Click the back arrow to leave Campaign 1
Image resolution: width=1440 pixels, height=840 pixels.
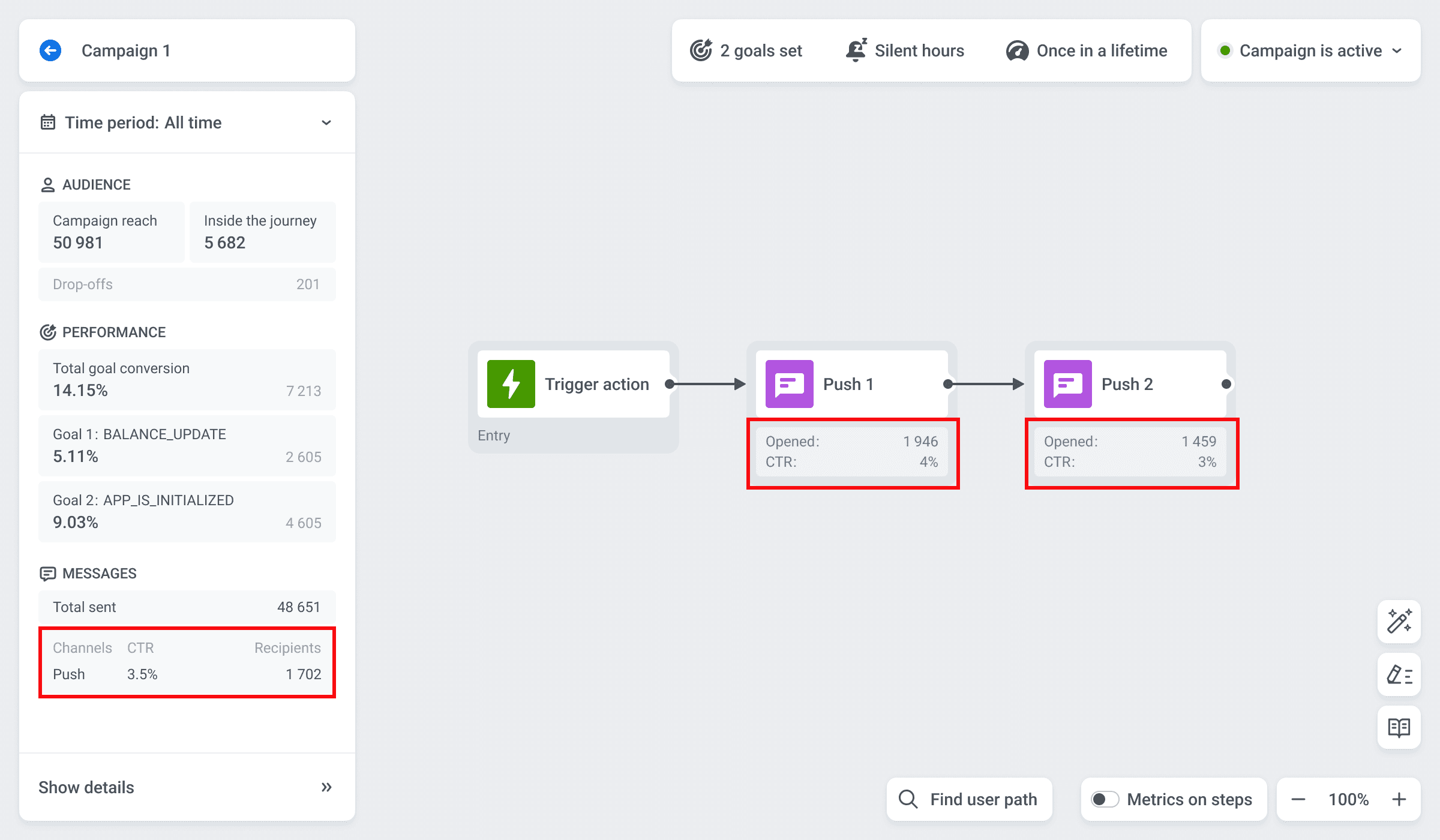coord(51,50)
